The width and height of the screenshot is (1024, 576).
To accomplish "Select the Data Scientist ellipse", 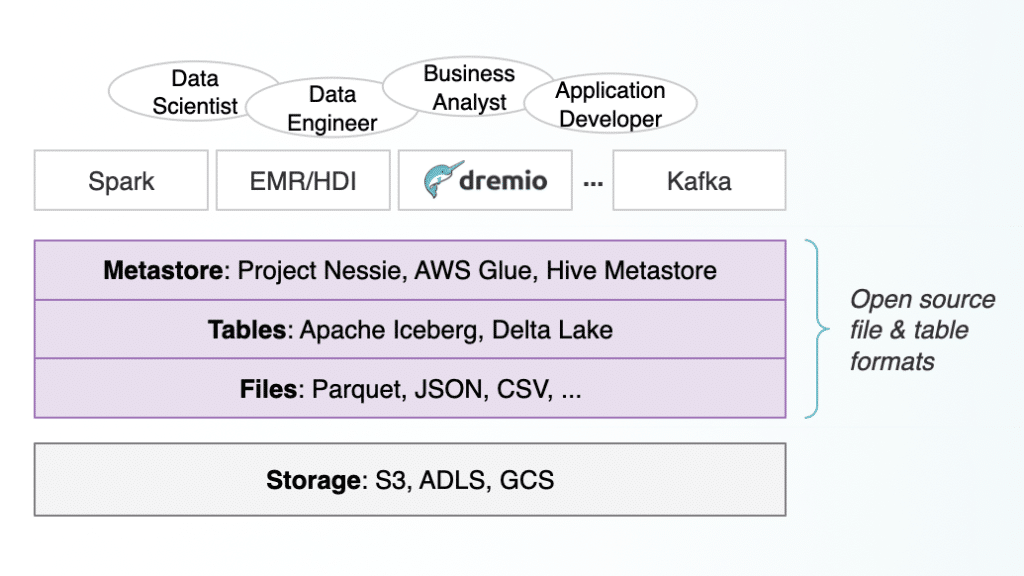I will [194, 91].
